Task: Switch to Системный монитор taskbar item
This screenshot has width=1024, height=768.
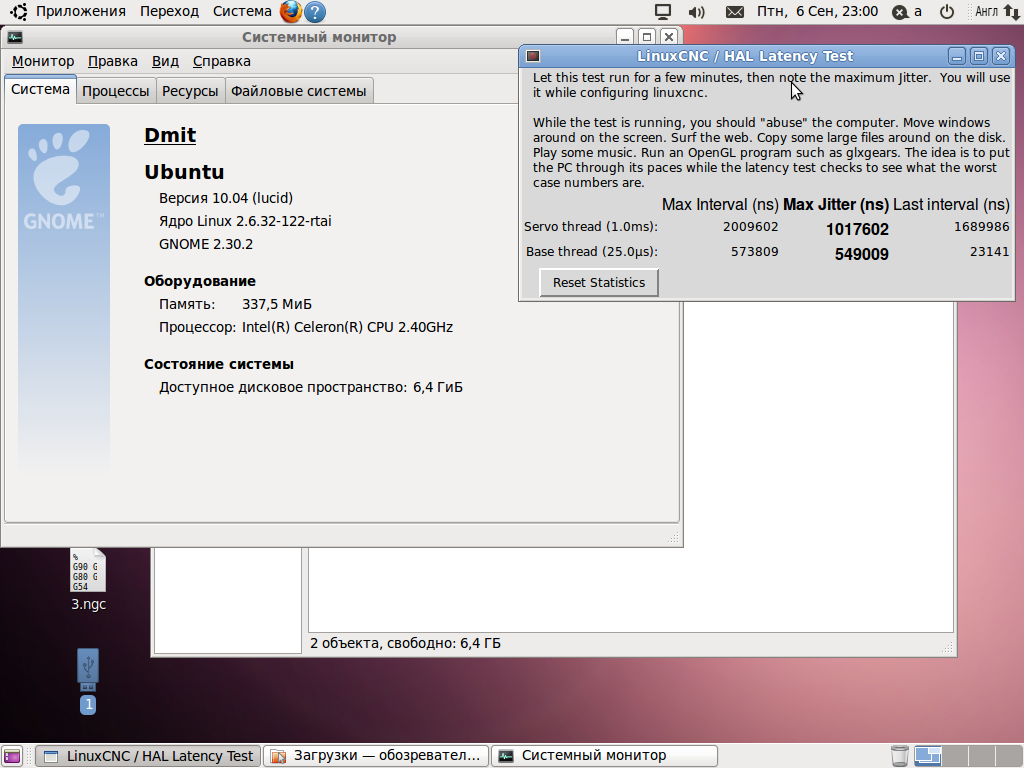Action: coord(604,756)
